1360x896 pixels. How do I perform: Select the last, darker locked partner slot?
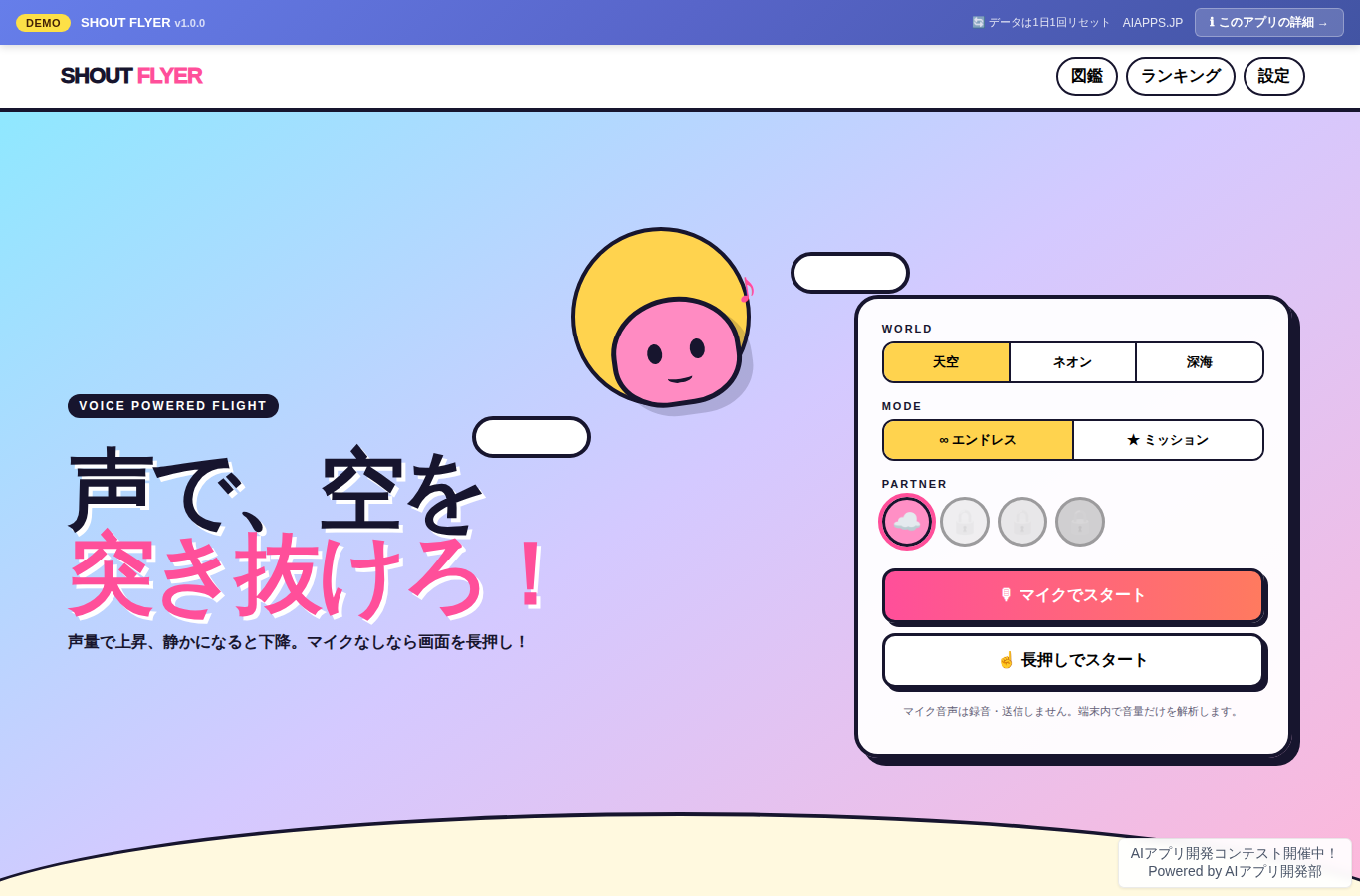[x=1080, y=522]
